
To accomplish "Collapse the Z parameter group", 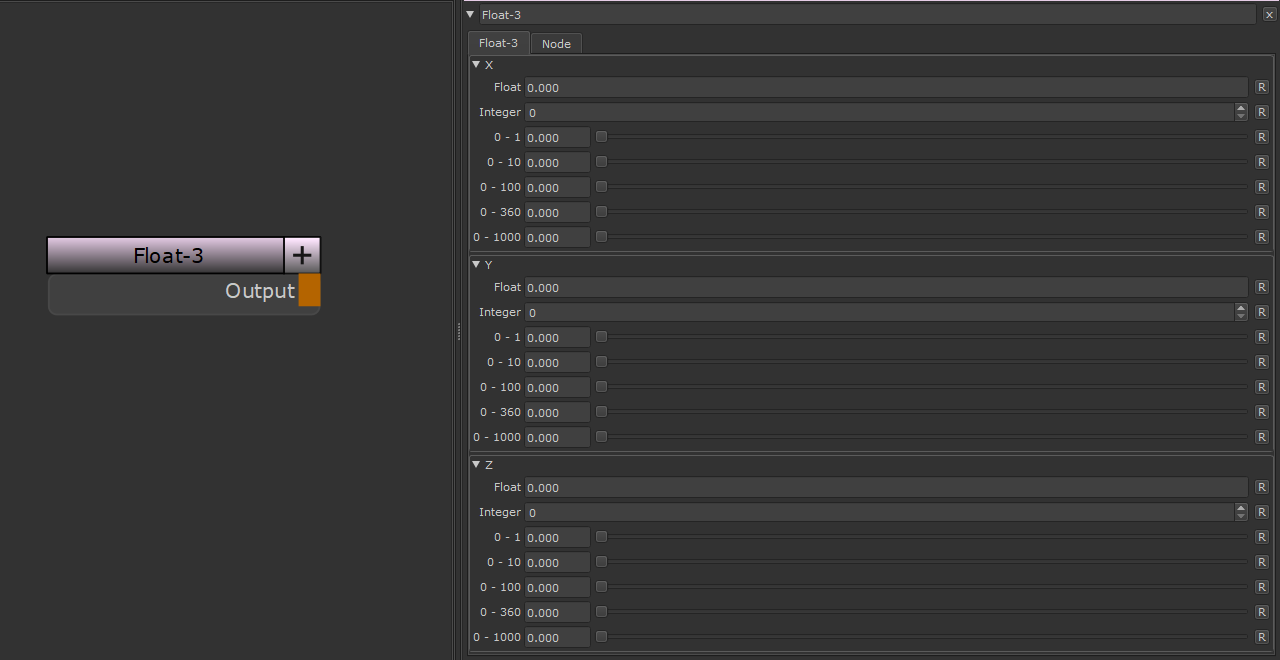I will coord(476,464).
